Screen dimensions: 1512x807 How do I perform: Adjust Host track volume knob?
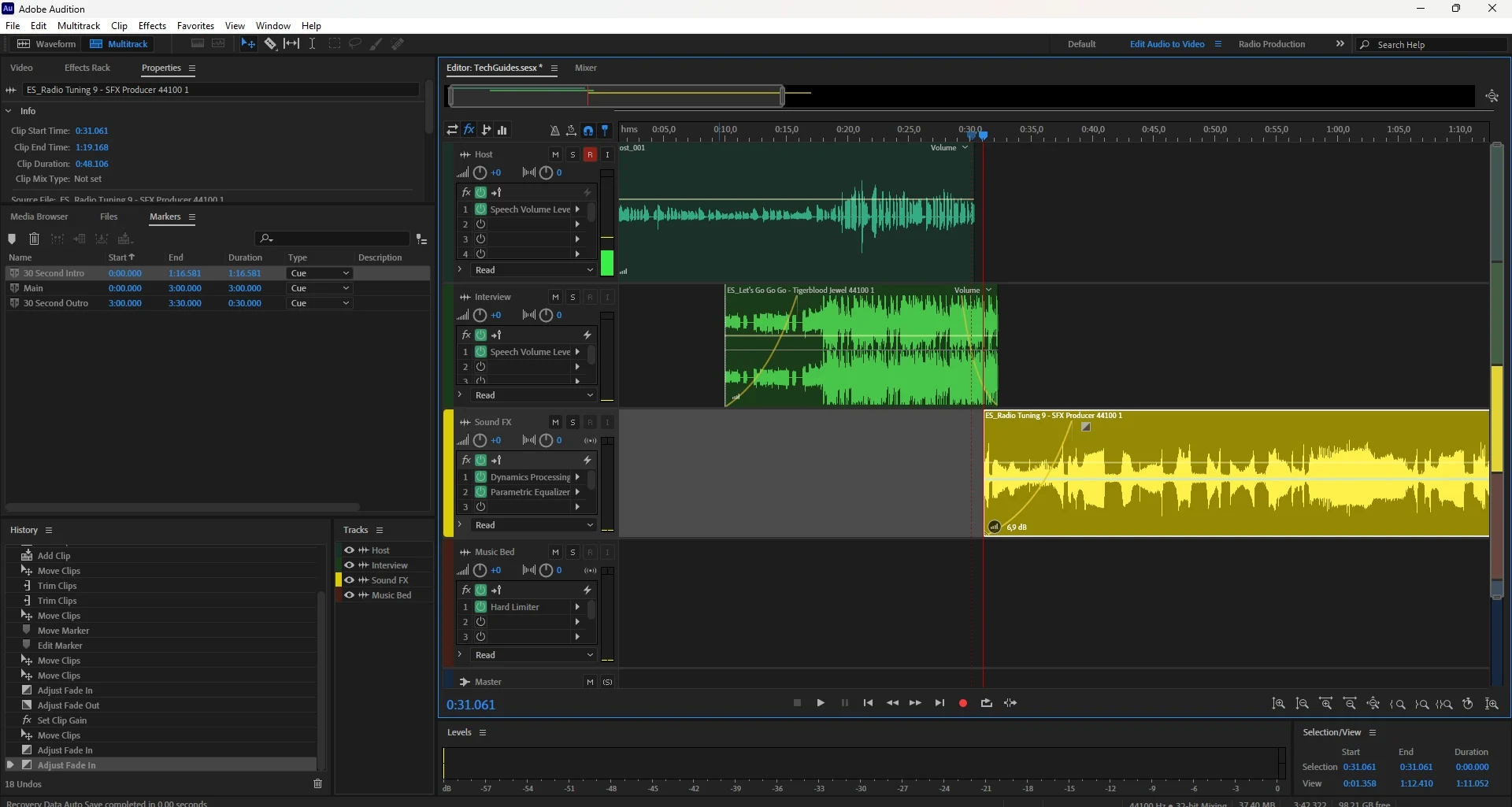pyautogui.click(x=480, y=172)
